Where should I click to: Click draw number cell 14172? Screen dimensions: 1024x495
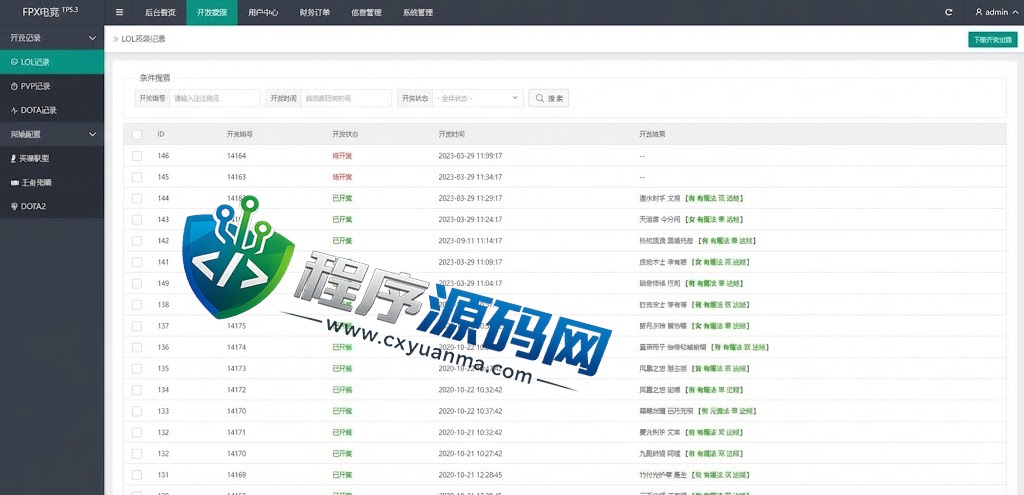pyautogui.click(x=236, y=390)
